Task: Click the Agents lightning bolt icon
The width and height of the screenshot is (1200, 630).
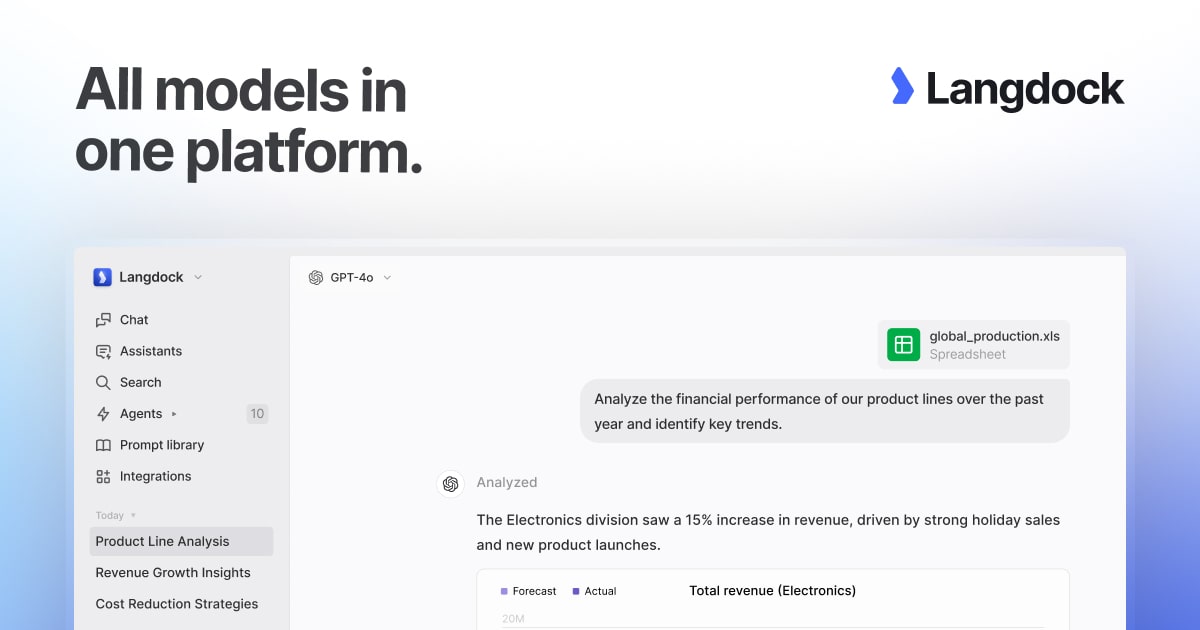Action: click(x=103, y=414)
